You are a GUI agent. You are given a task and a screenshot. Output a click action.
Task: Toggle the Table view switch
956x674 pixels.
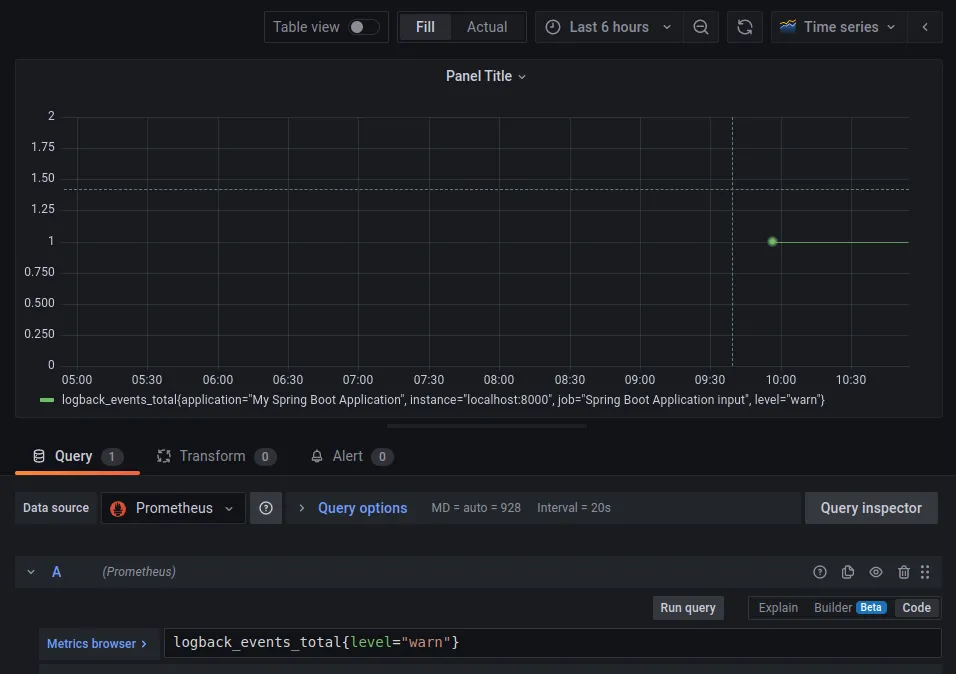click(363, 27)
